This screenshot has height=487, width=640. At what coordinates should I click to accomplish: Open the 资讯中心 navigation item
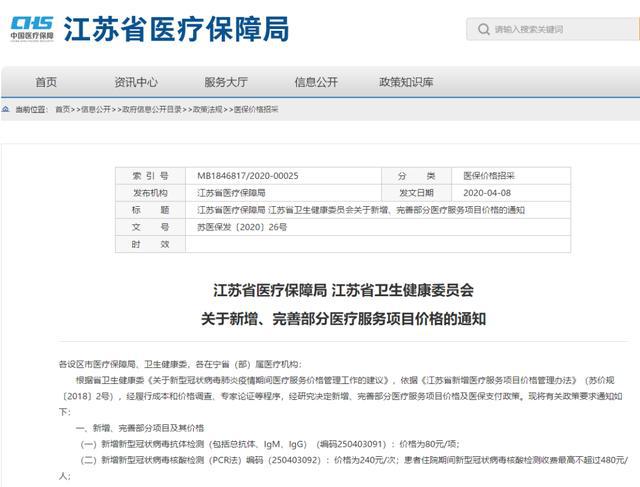pyautogui.click(x=136, y=82)
